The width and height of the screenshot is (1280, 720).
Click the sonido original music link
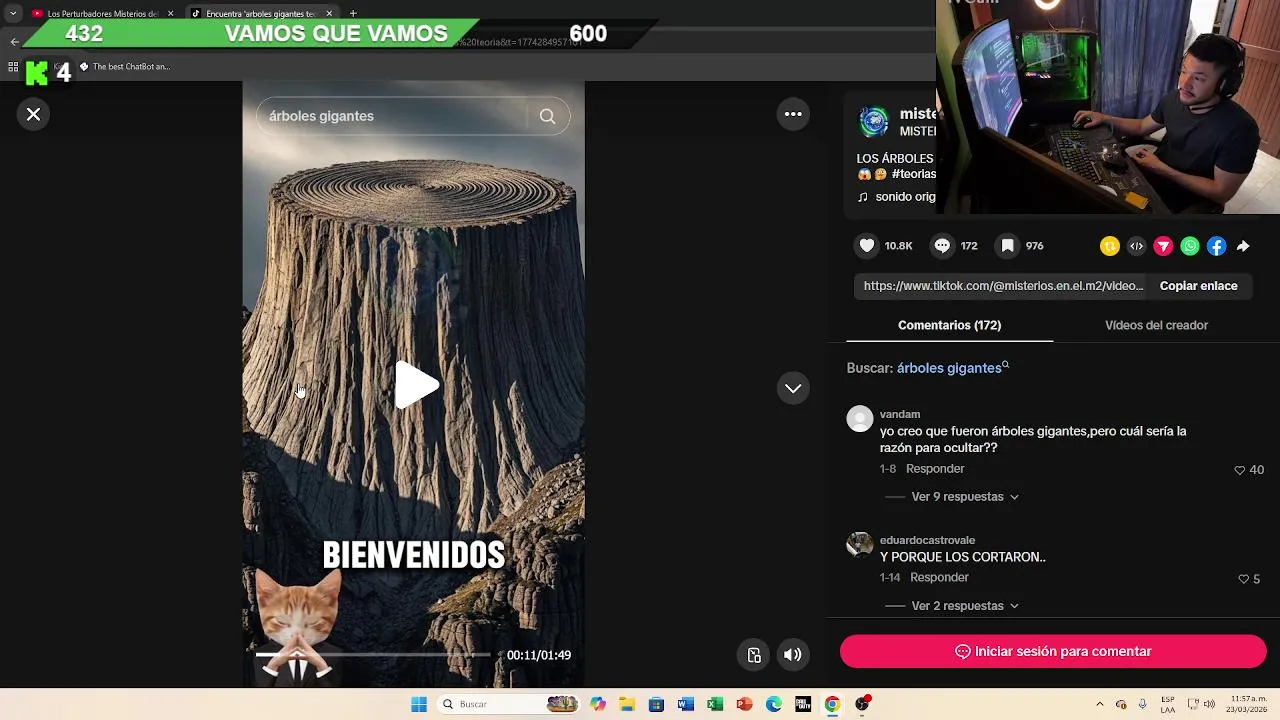point(897,197)
